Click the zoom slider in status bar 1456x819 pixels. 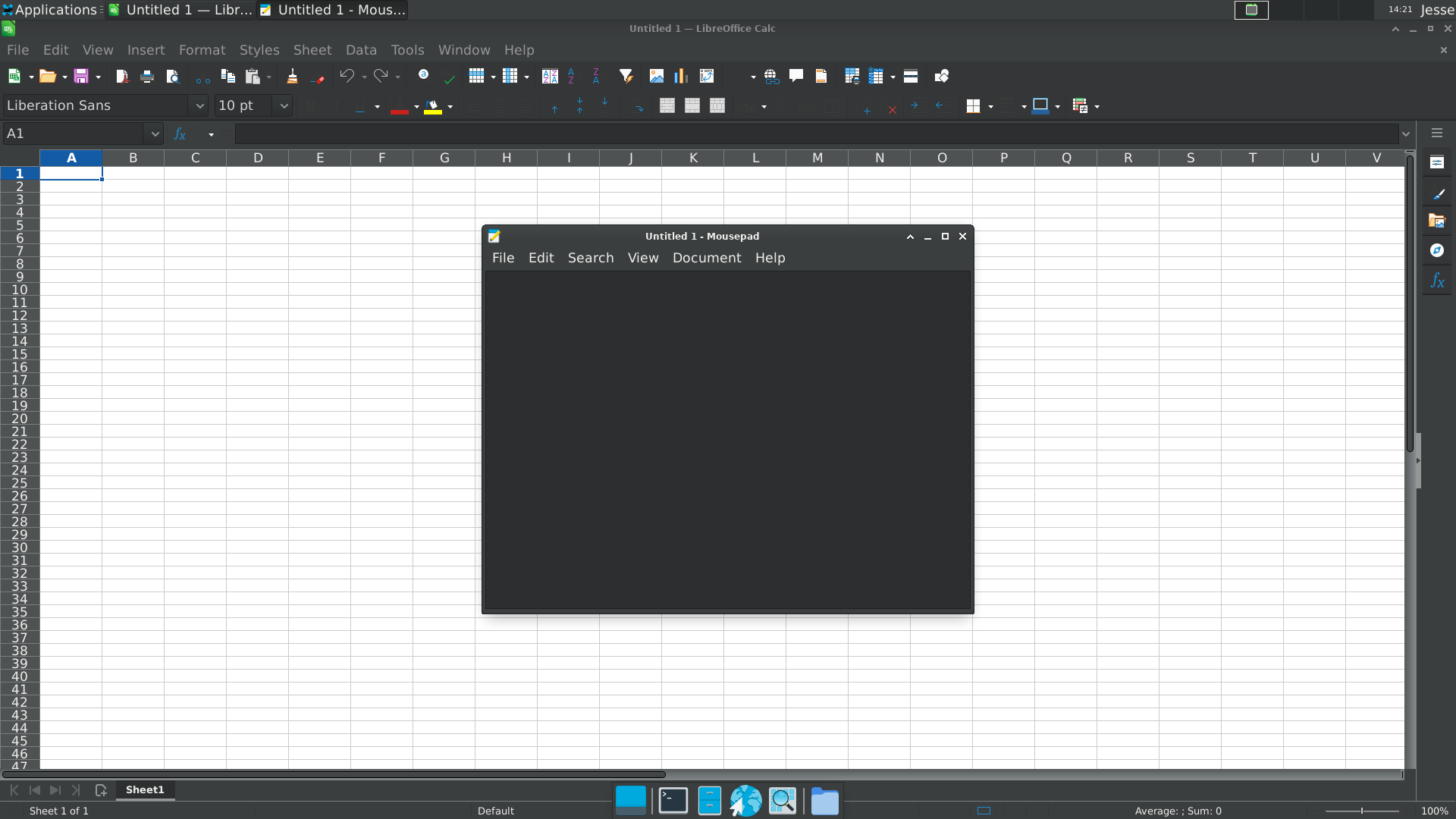(x=1362, y=811)
